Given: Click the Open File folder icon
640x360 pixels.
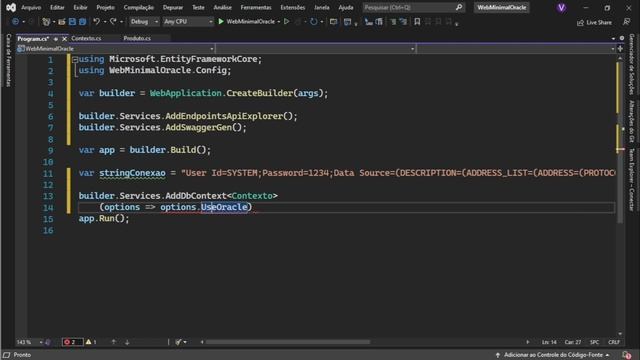Looking at the screenshot, I should click(x=62, y=22).
